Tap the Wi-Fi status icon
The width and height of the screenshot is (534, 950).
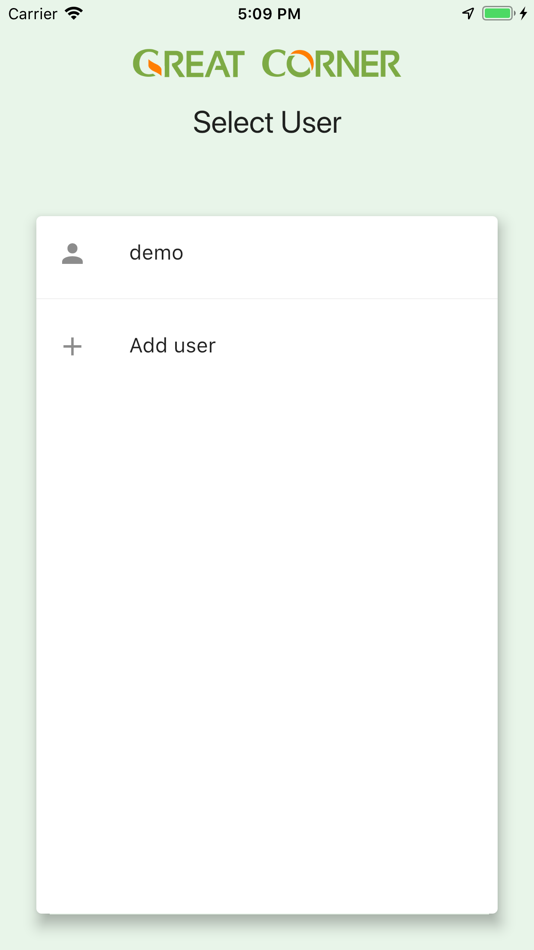(74, 13)
